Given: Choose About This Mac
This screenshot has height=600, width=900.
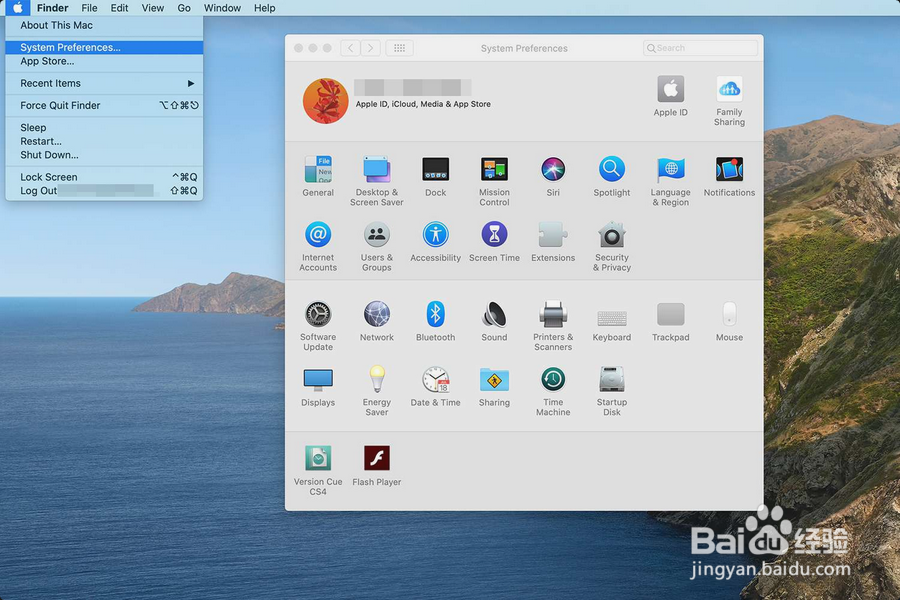Looking at the screenshot, I should (104, 25).
